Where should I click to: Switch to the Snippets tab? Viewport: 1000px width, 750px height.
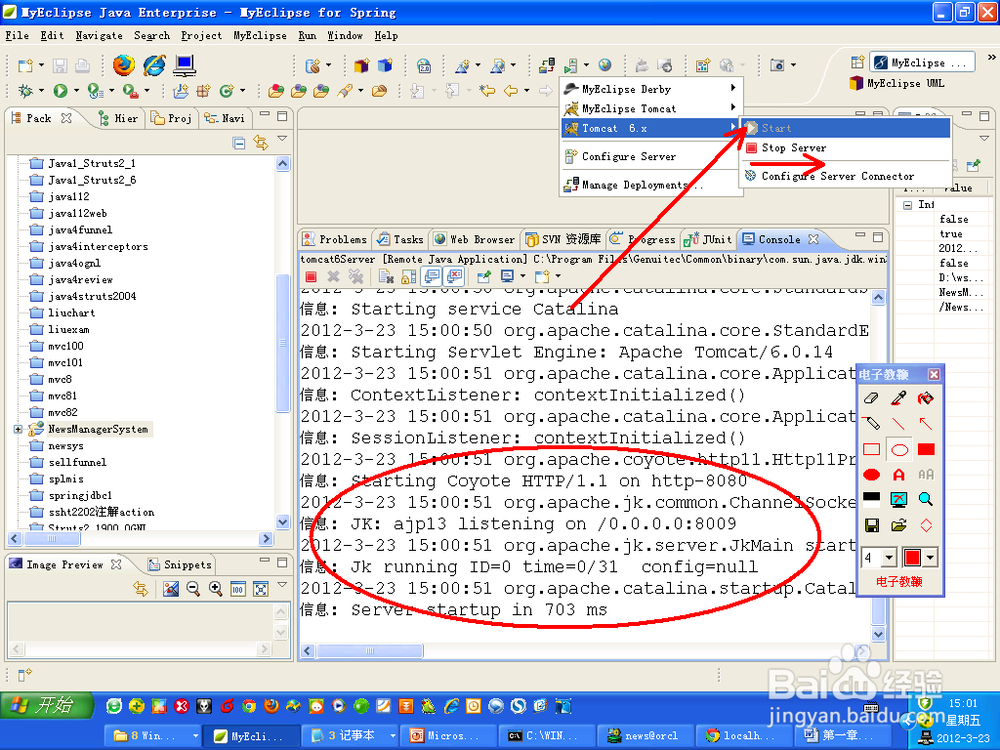(x=180, y=564)
